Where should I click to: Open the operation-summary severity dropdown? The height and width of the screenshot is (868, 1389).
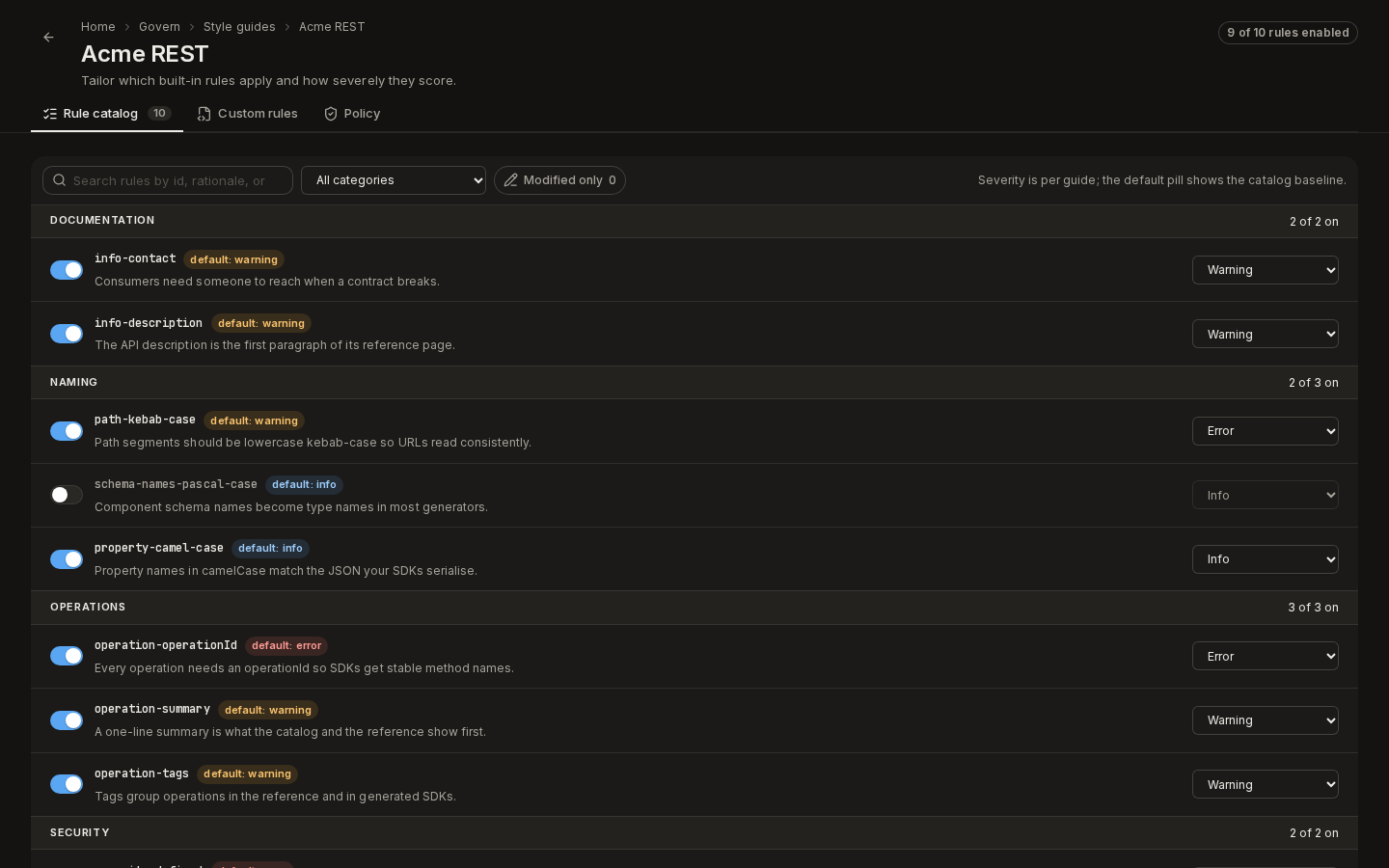(1266, 720)
